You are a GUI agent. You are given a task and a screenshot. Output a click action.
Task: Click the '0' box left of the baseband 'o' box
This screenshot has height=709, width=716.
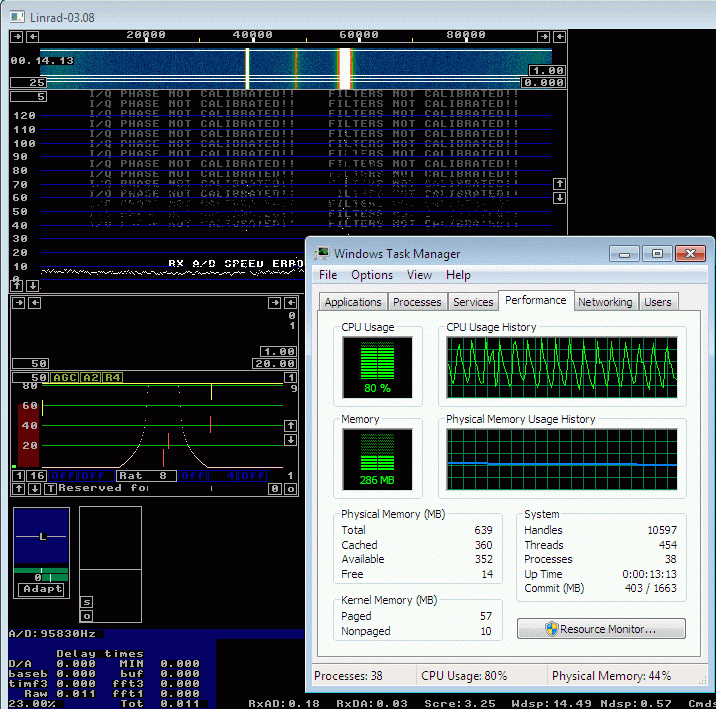coord(274,489)
